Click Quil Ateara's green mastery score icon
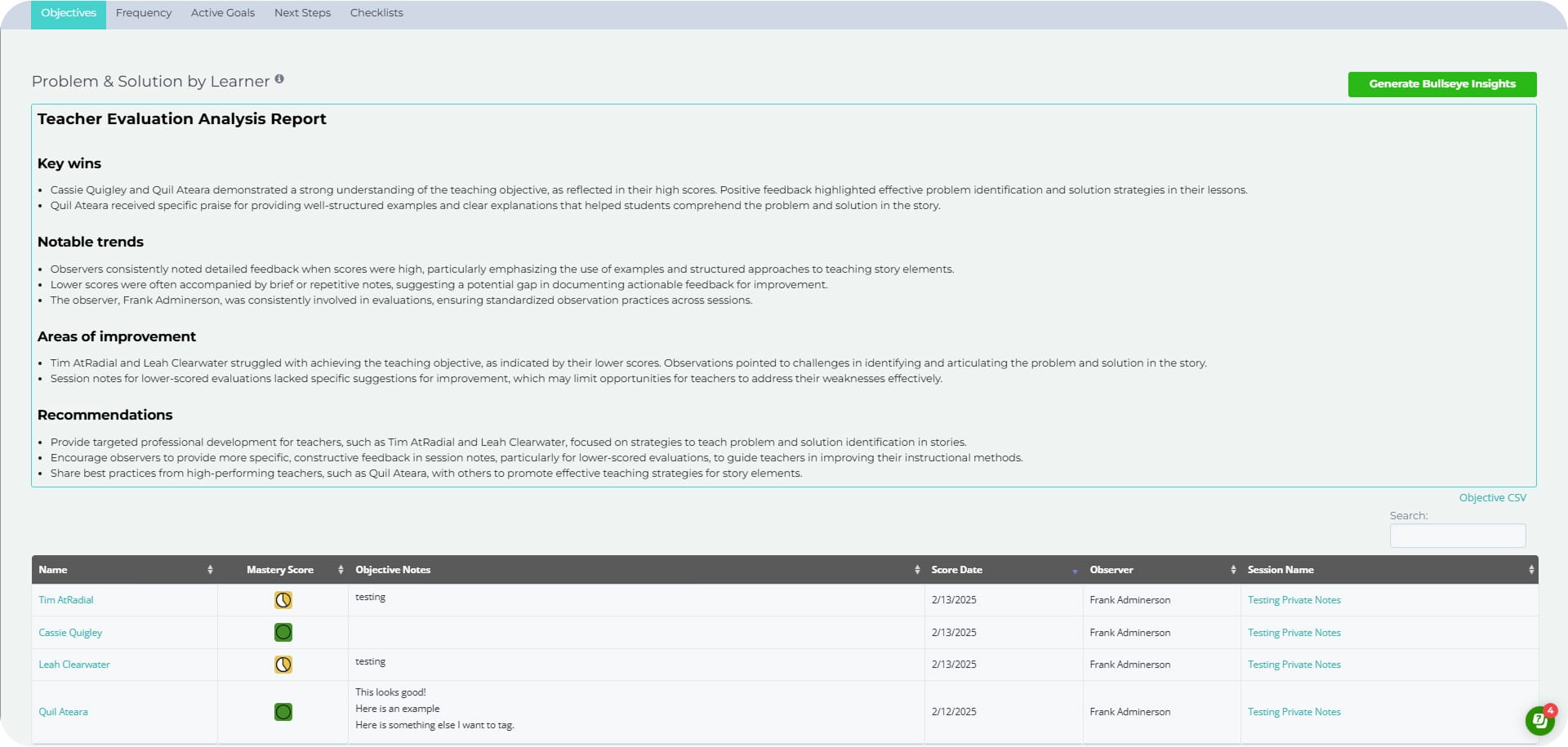Screen dimensions: 1568x747 (x=283, y=712)
